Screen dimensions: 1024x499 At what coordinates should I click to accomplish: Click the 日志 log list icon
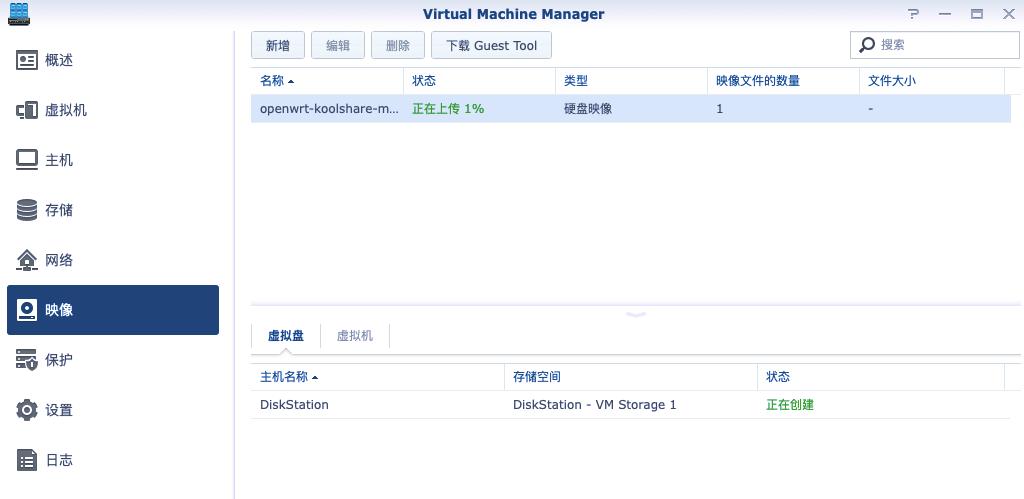tap(28, 460)
